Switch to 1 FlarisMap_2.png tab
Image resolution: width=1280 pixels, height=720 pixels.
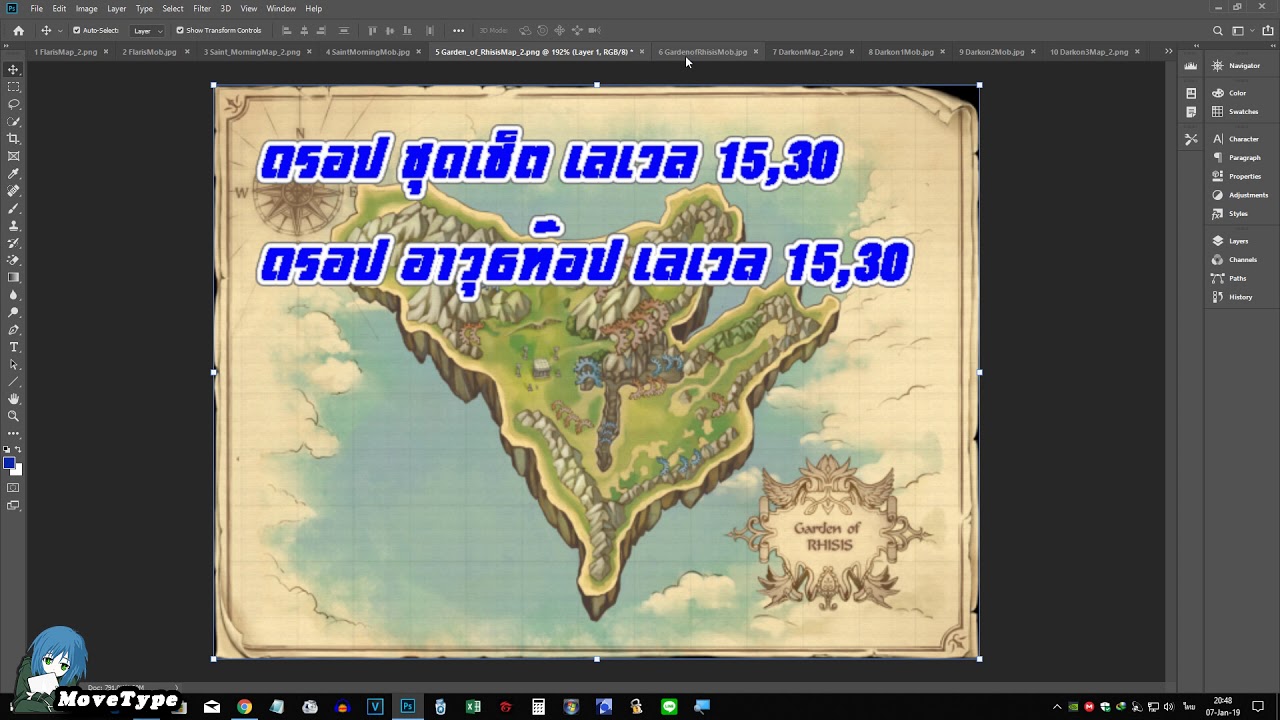[x=65, y=52]
